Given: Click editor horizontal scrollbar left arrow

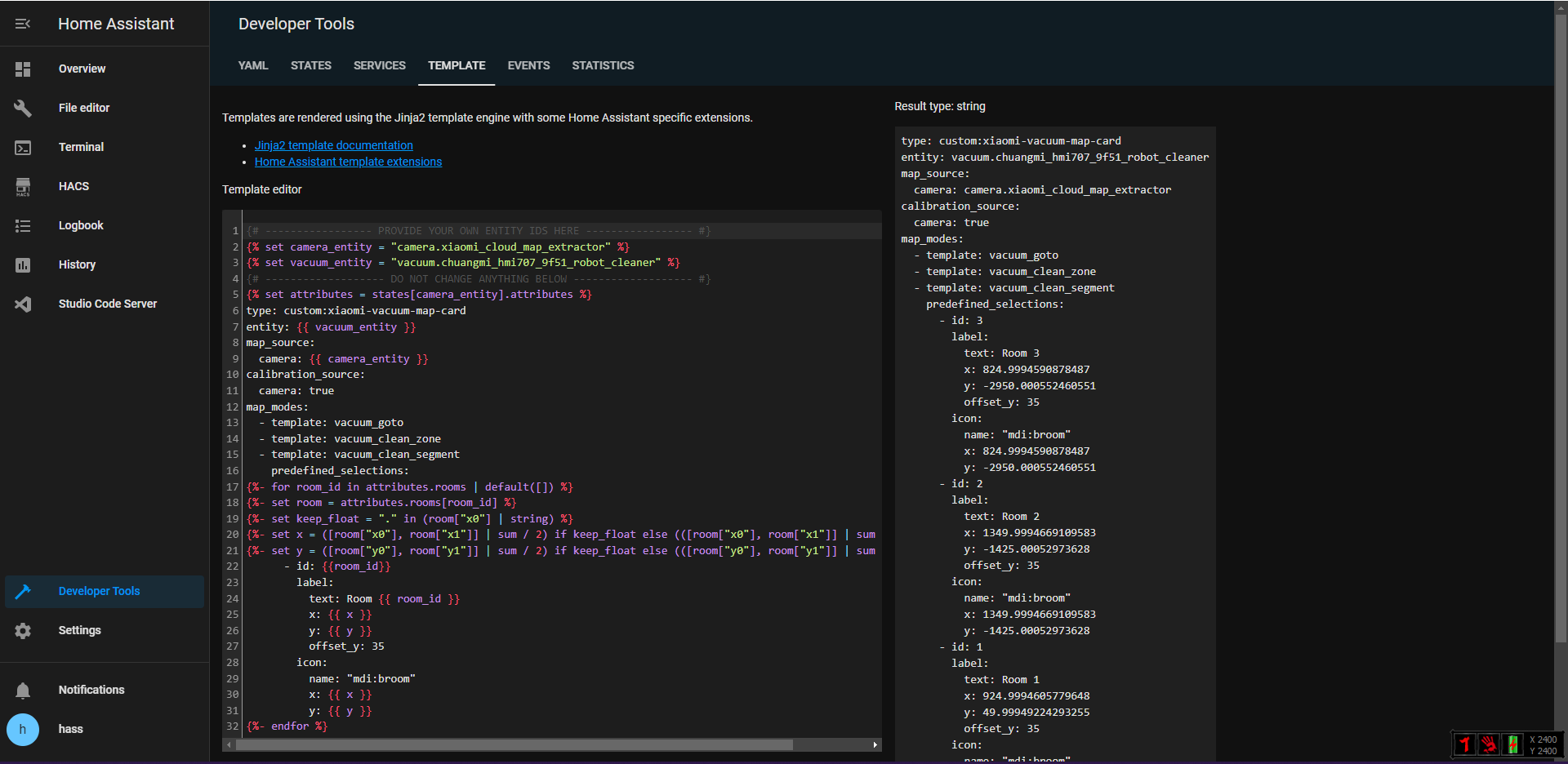Looking at the screenshot, I should coord(229,744).
